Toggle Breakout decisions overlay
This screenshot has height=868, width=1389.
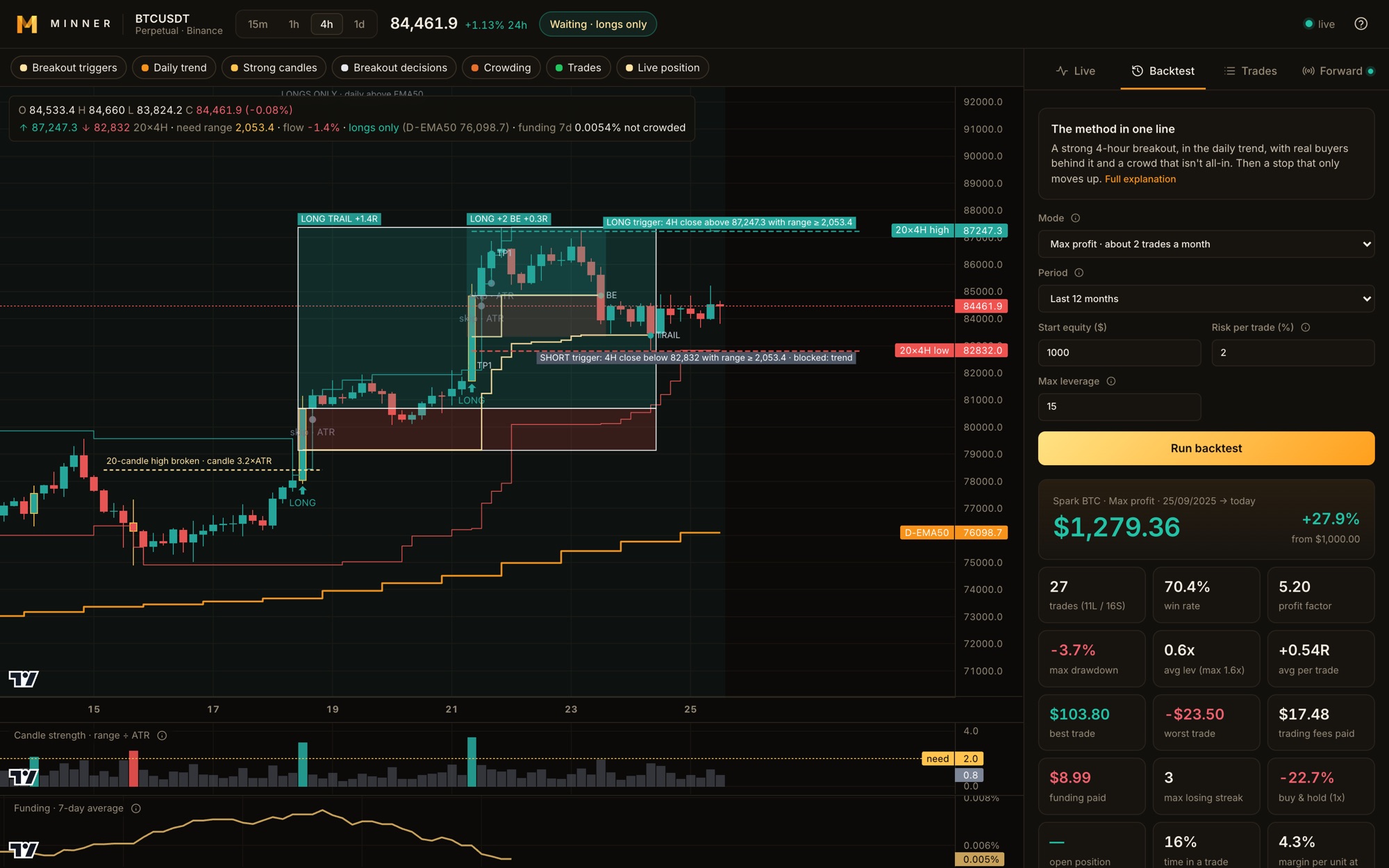click(x=394, y=67)
